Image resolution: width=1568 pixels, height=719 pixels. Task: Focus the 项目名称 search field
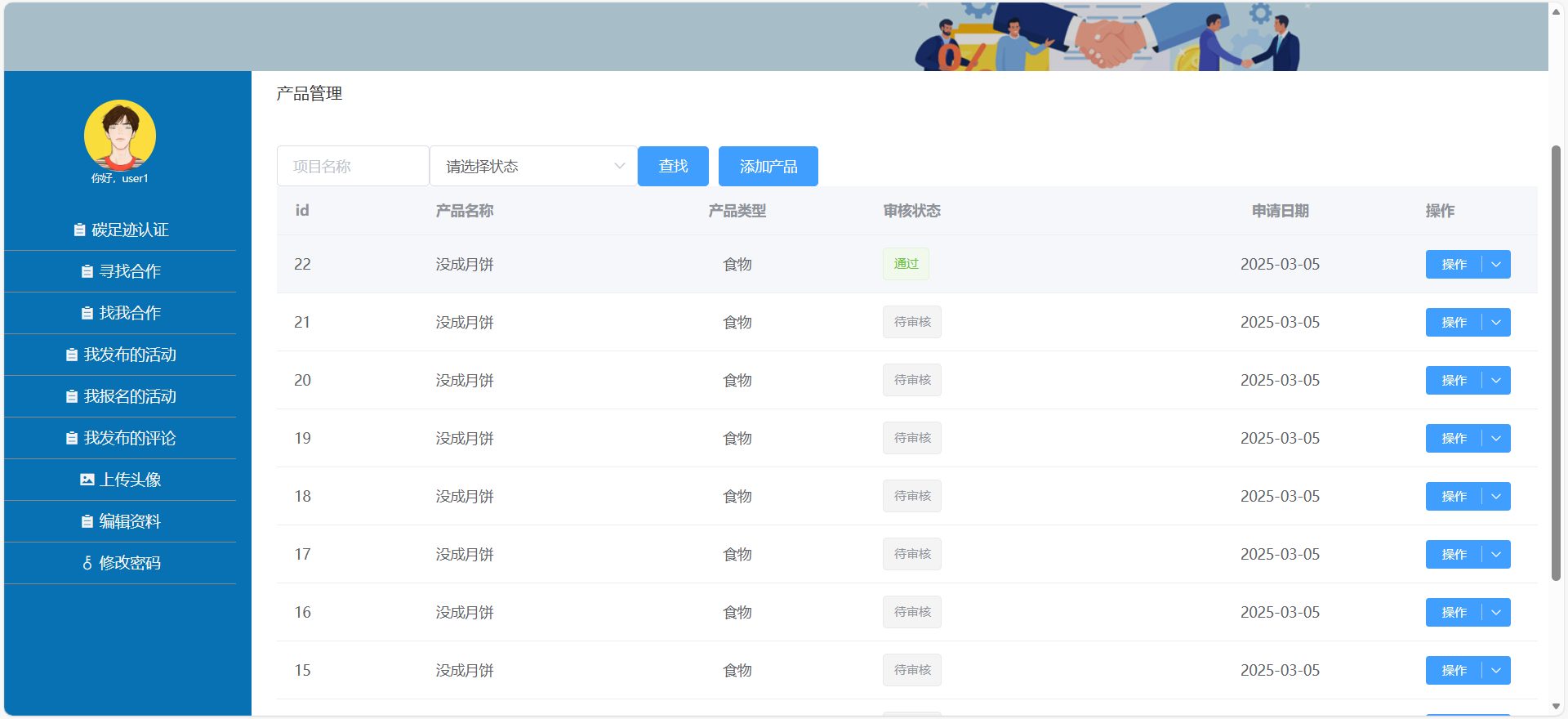pyautogui.click(x=353, y=167)
